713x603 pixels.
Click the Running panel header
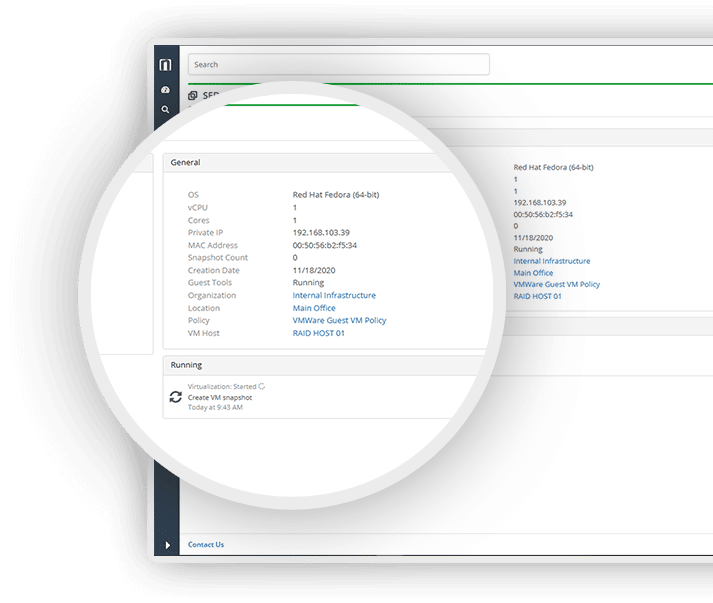point(187,365)
